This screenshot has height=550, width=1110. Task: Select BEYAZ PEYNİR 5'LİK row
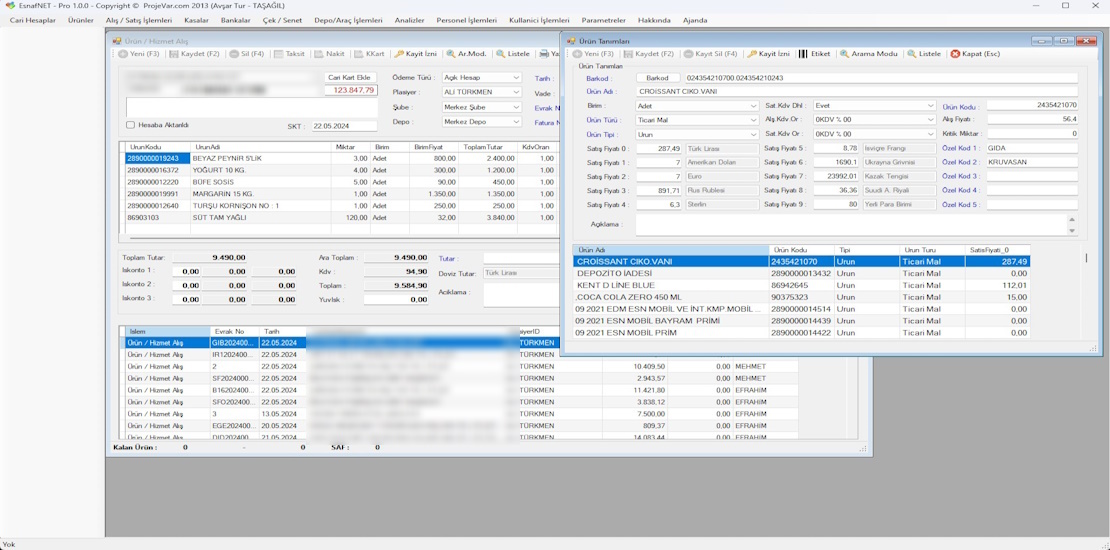point(342,159)
